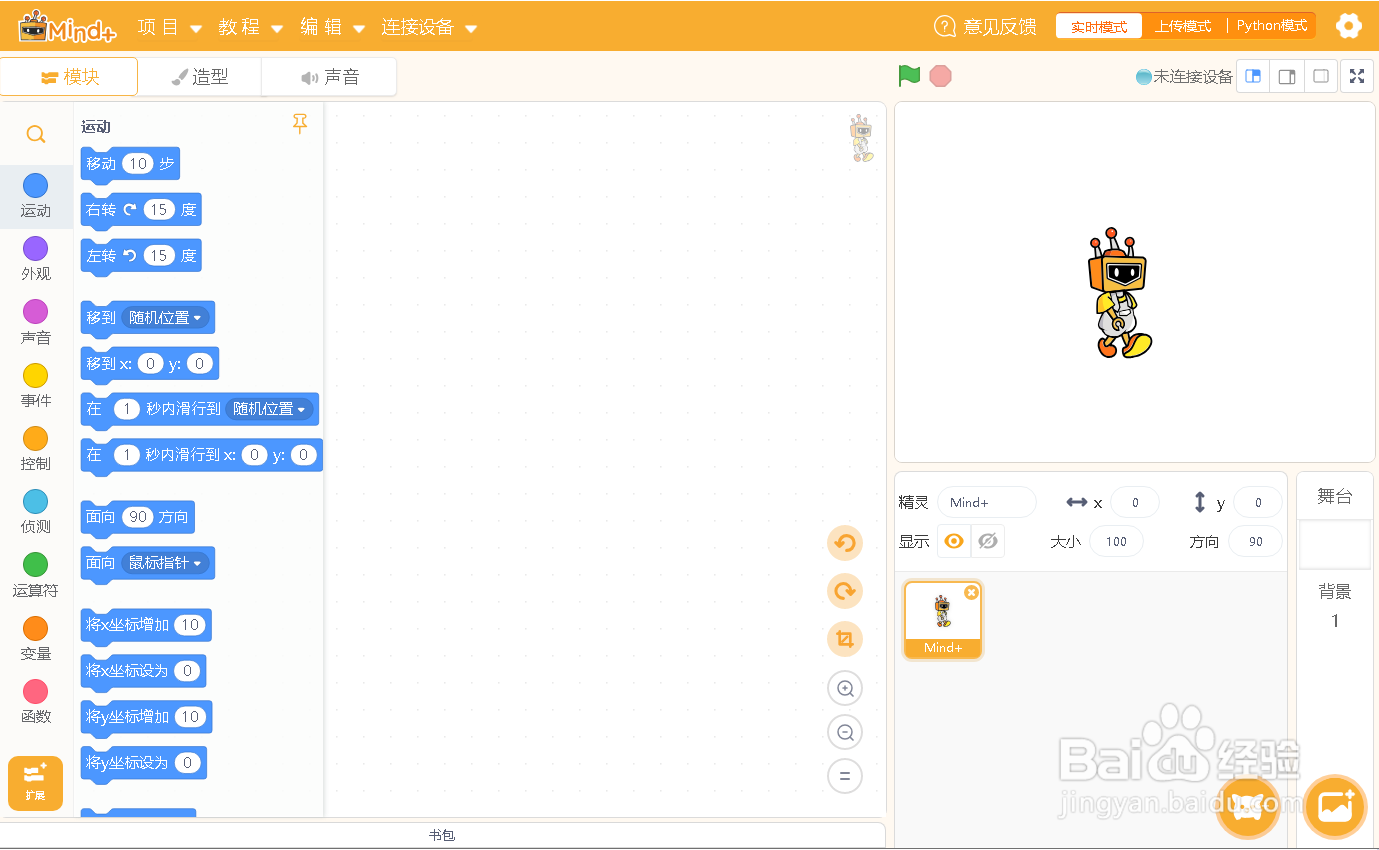Click the sprite y coordinate field
This screenshot has width=1379, height=850.
tap(1258, 502)
